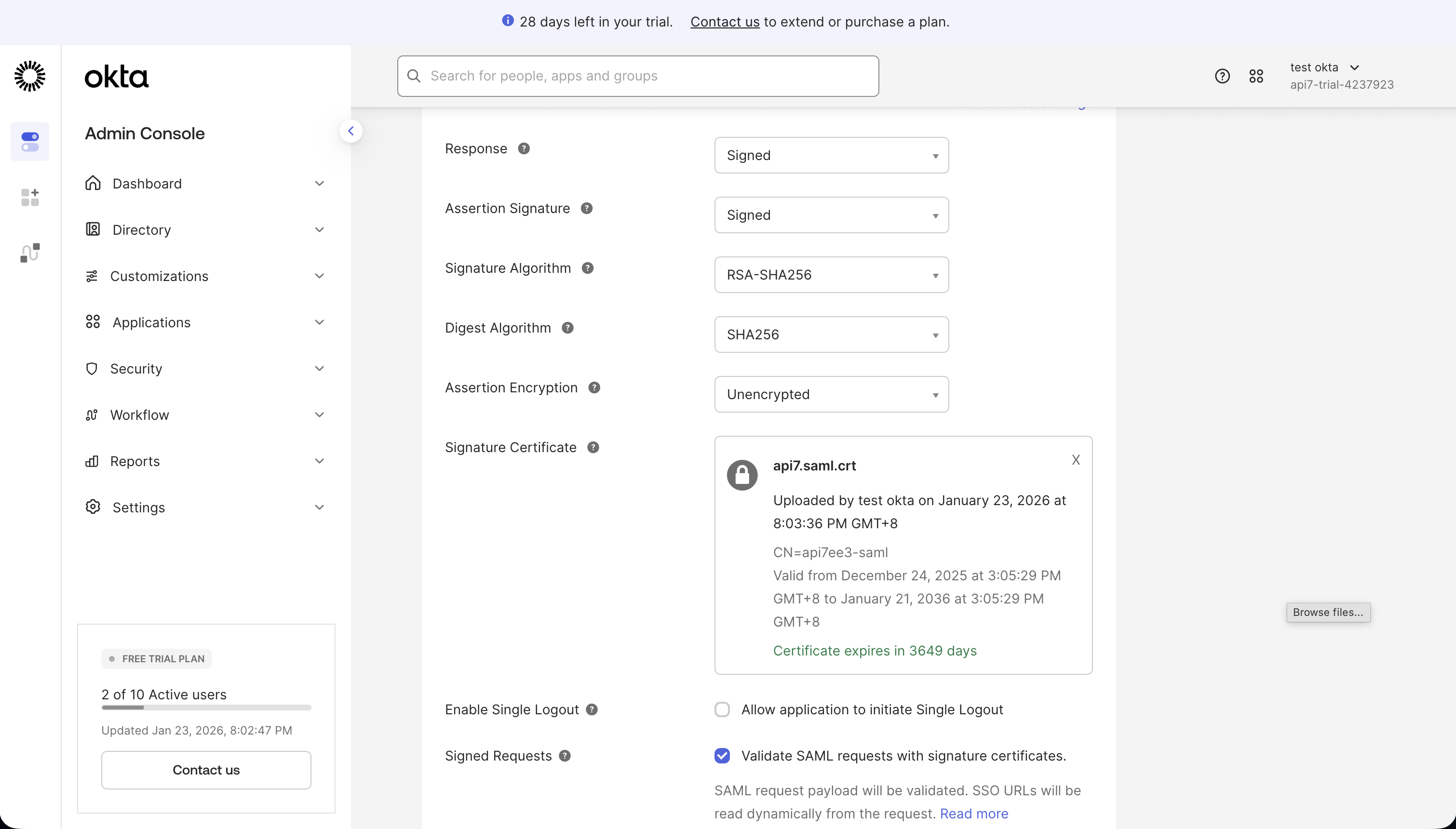This screenshot has width=1456, height=829.
Task: Open the Directory sidebar menu item
Action: (142, 229)
